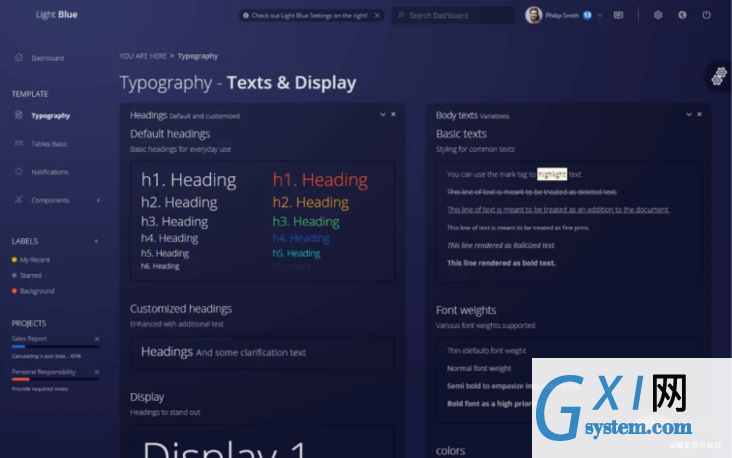Select the Background label
732x458 pixels.
click(x=37, y=291)
